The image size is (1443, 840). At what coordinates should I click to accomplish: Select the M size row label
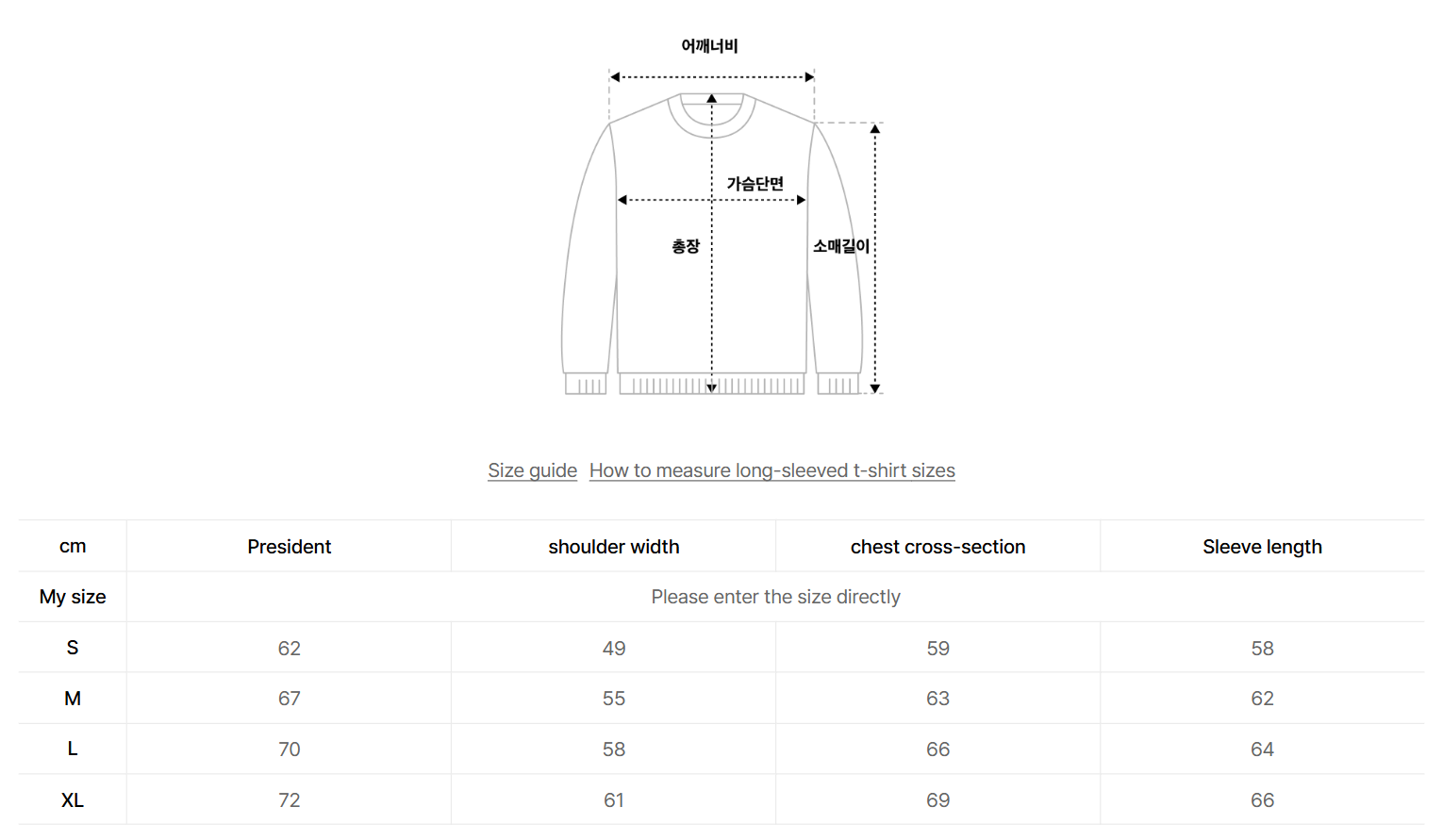coord(73,699)
